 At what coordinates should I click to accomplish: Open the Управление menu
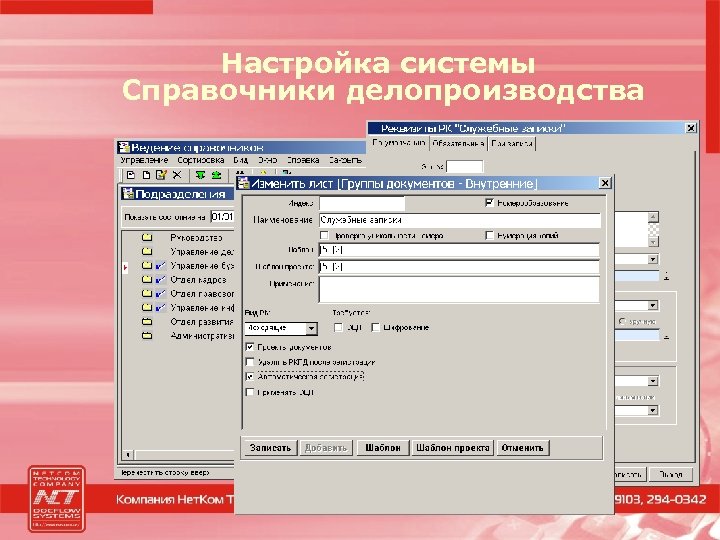pos(144,160)
